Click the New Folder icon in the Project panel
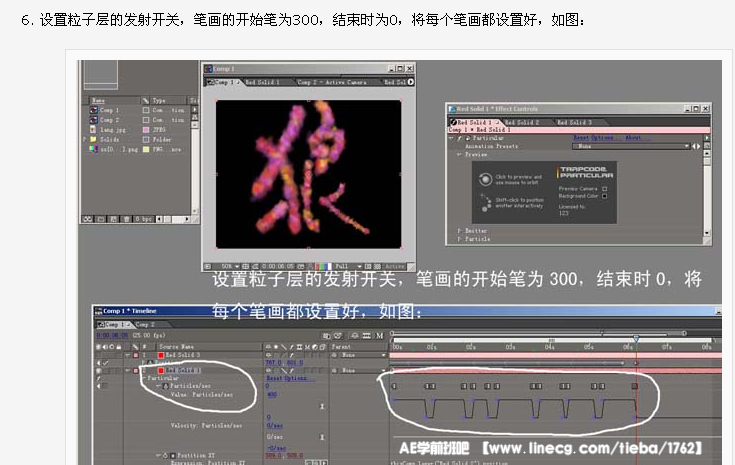The height and width of the screenshot is (465, 735). pos(101,219)
